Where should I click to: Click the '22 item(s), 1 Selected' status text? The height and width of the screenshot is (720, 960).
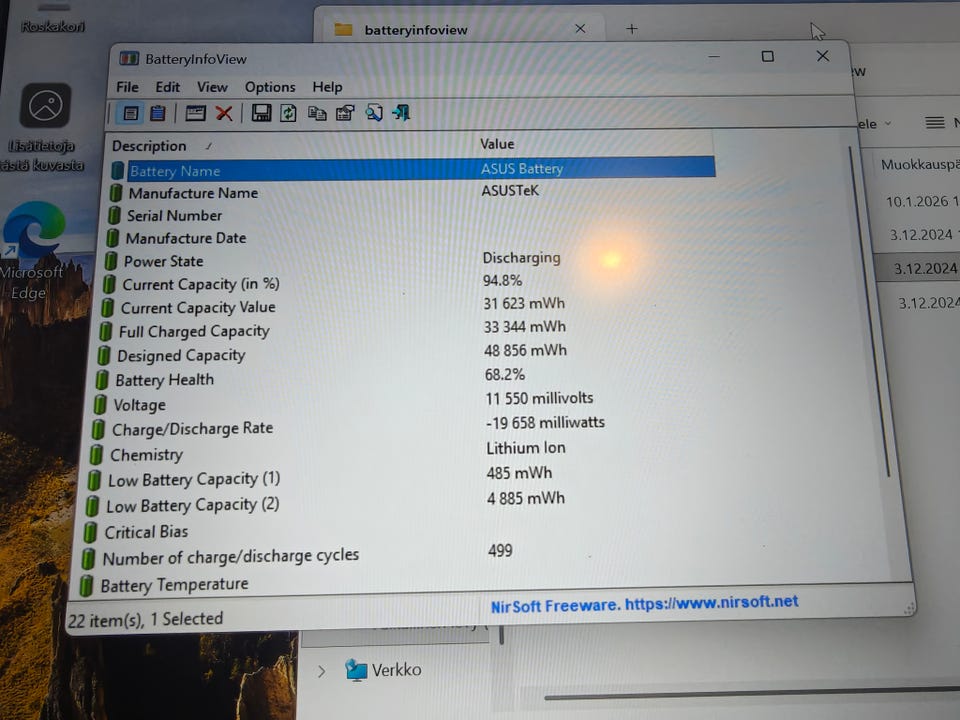point(145,620)
